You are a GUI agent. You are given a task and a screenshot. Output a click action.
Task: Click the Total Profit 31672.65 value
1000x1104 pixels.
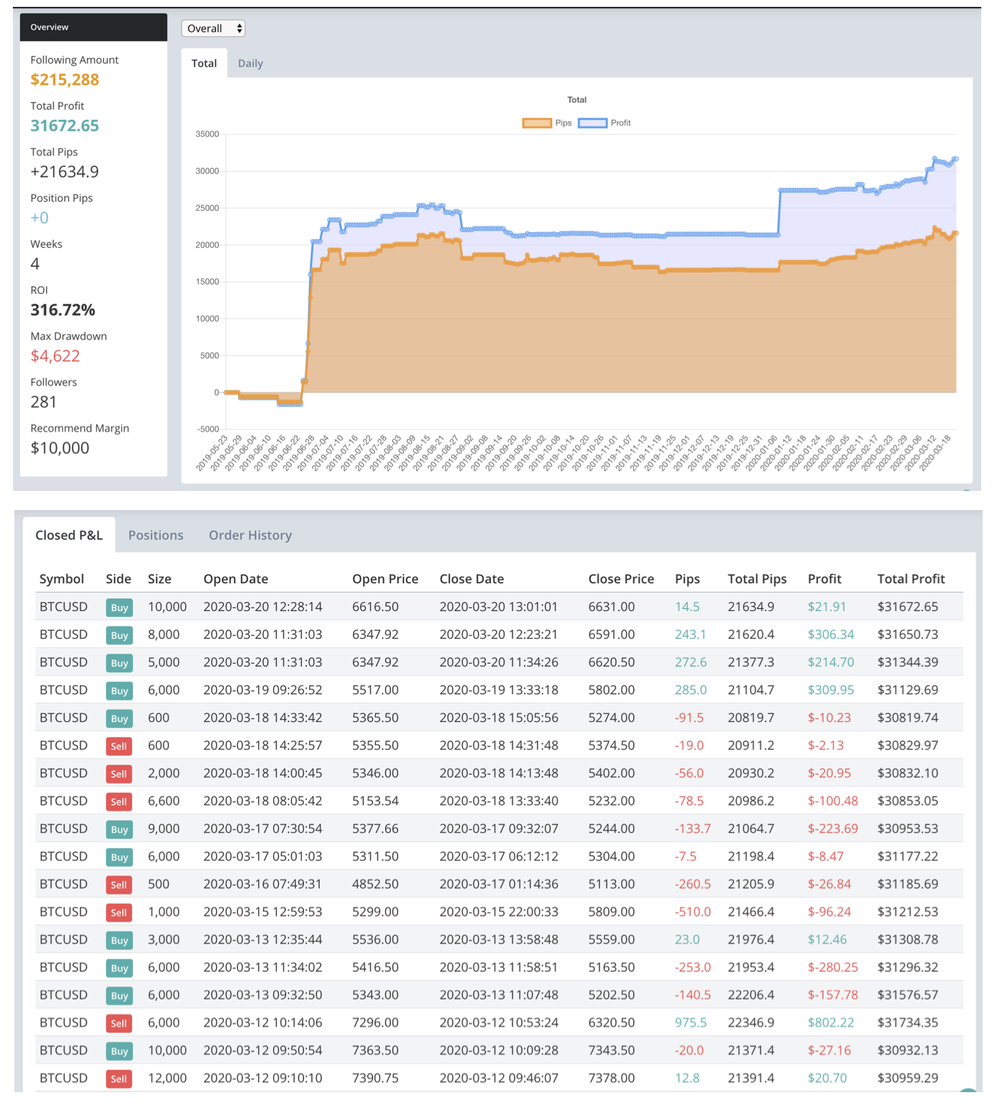[x=65, y=125]
